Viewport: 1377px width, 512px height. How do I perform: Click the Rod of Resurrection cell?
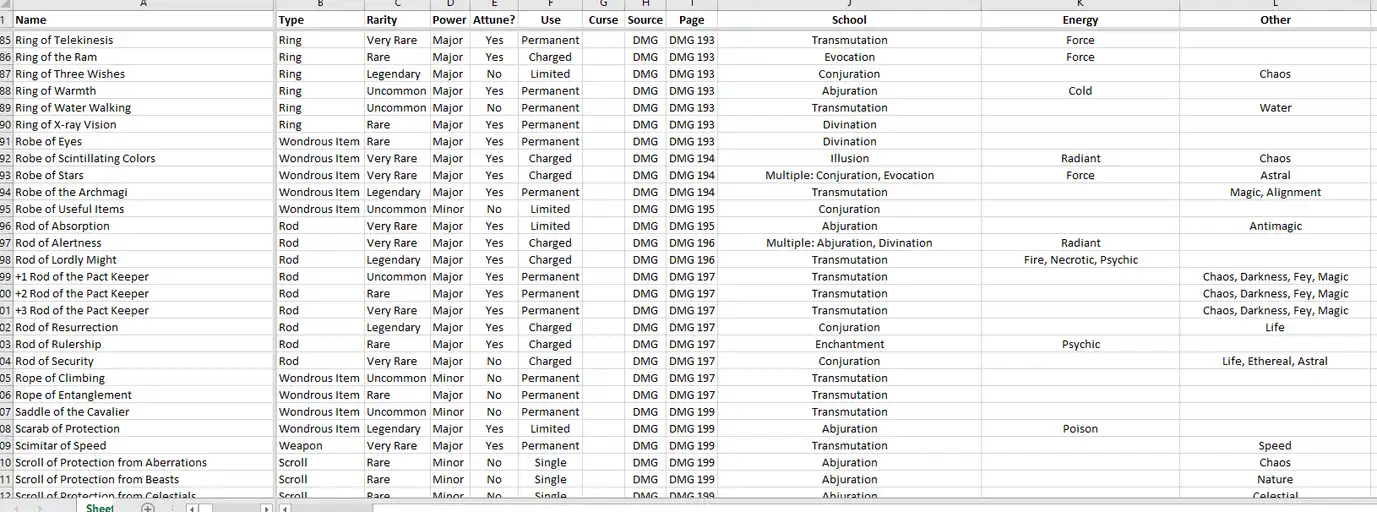click(143, 327)
